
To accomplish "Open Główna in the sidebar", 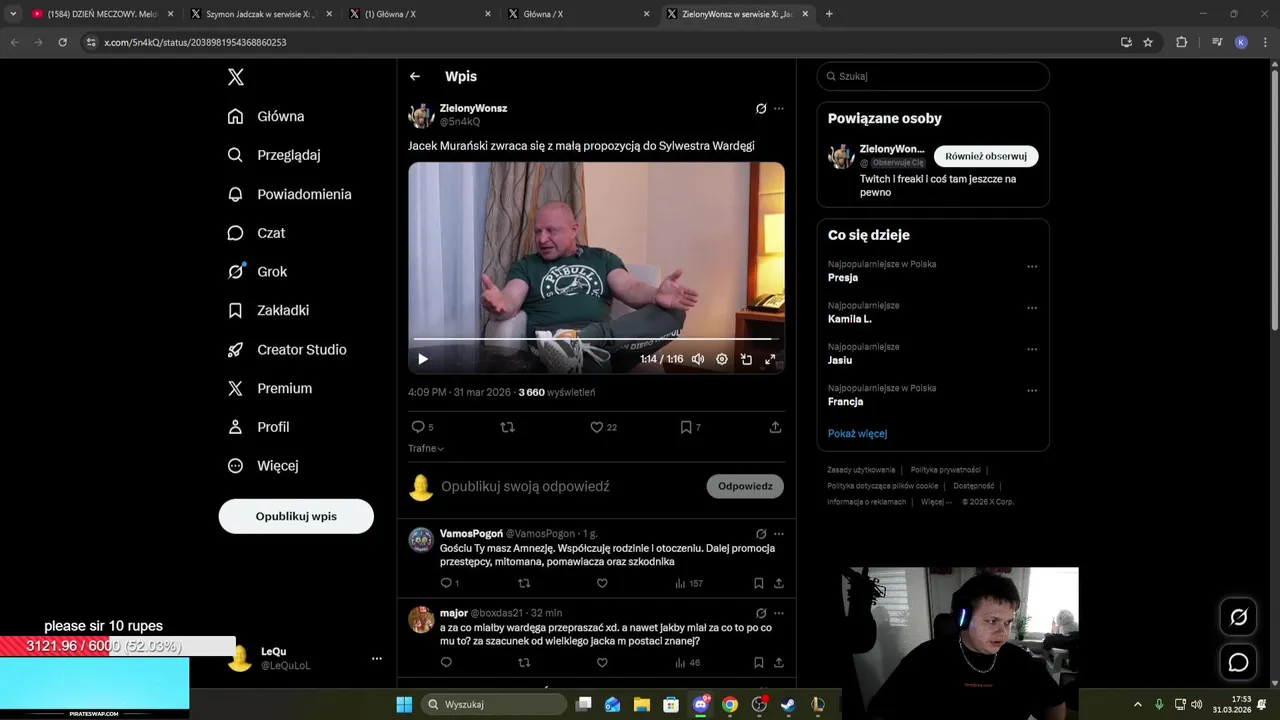I will click(266, 116).
